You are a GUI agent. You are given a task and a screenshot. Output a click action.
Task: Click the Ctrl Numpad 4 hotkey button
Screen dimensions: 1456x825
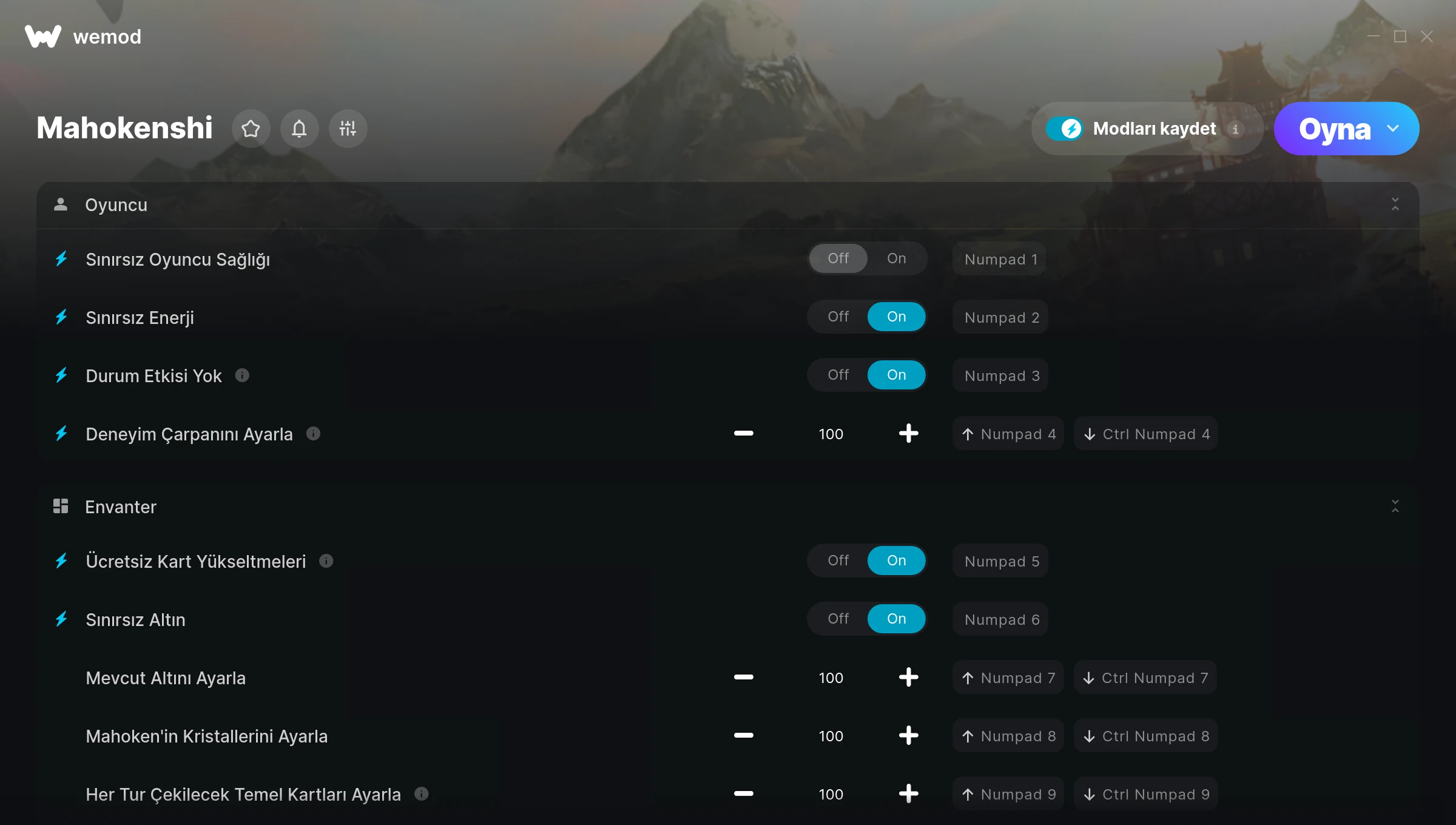tap(1146, 434)
